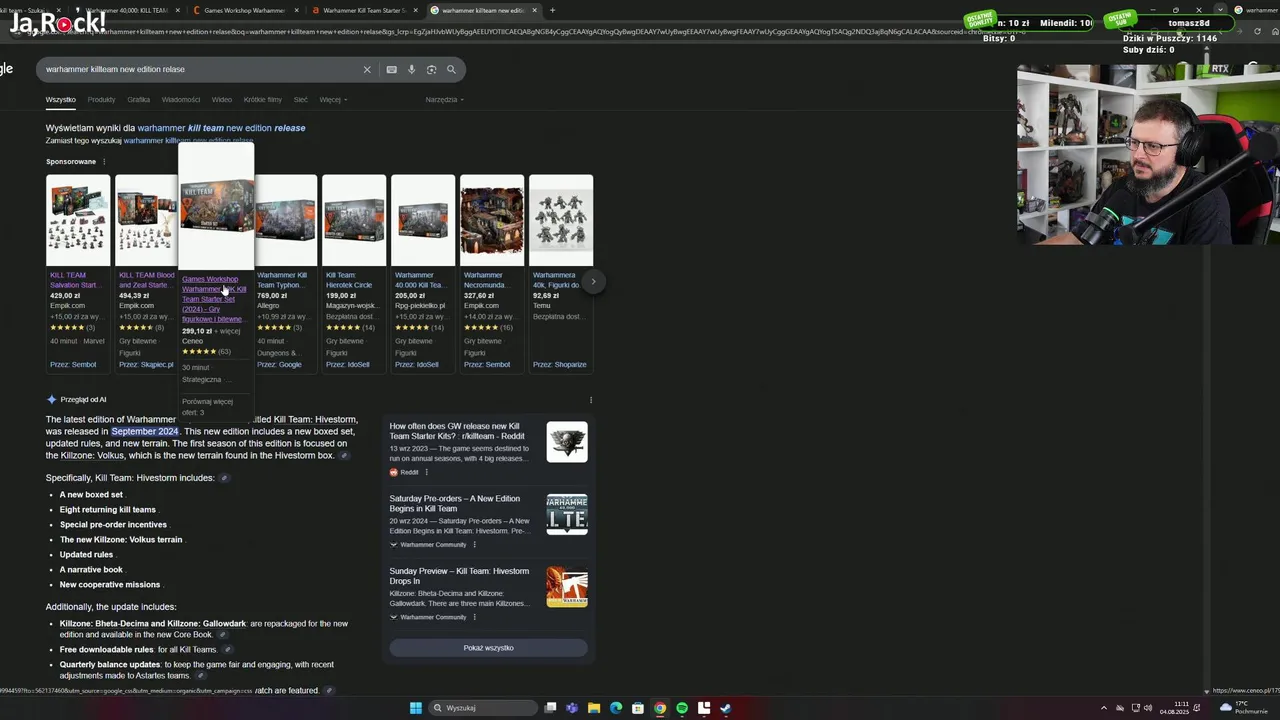
Task: Open Google Chrome icon in the taskbar
Action: [660, 708]
